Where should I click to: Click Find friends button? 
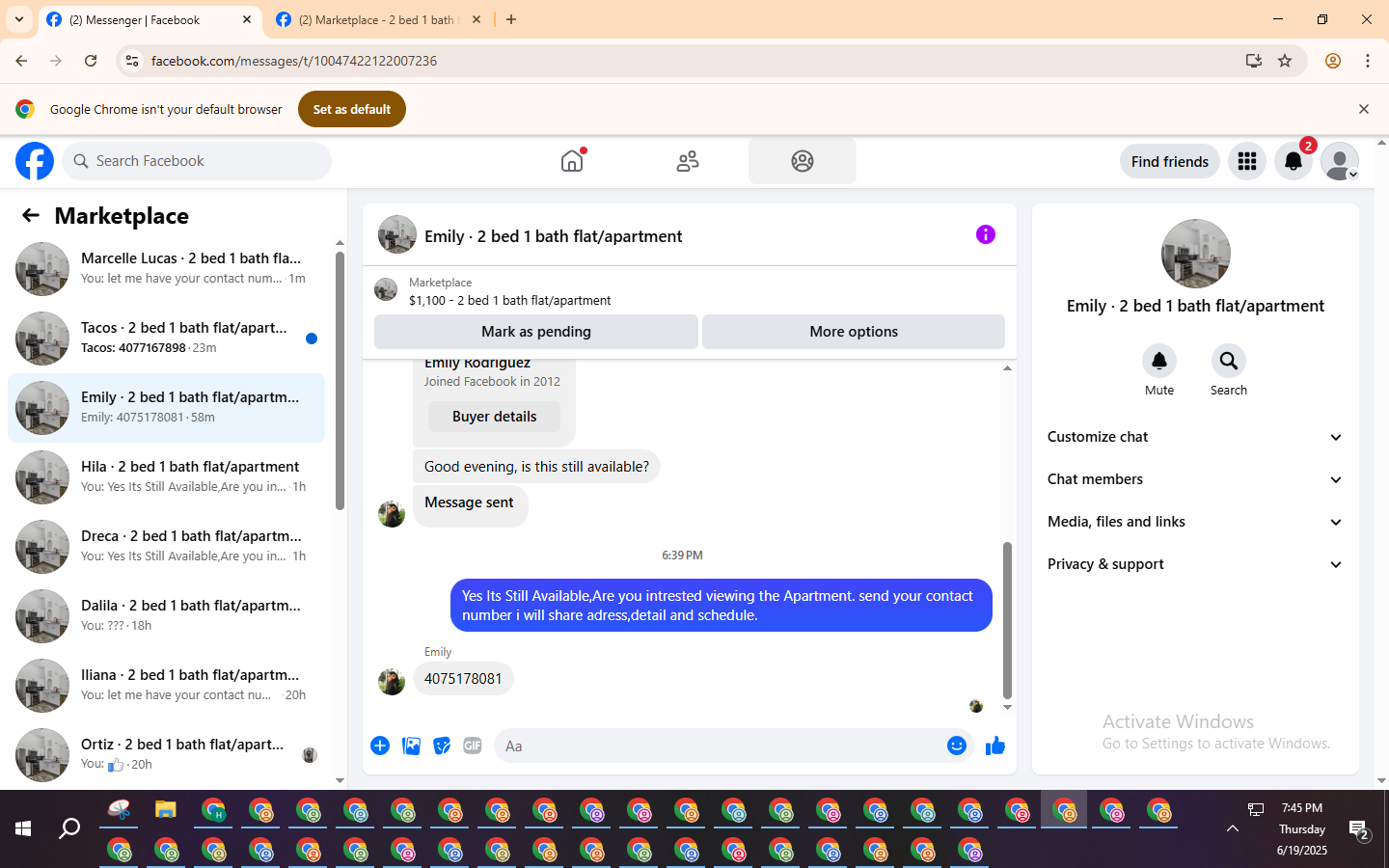click(1170, 161)
